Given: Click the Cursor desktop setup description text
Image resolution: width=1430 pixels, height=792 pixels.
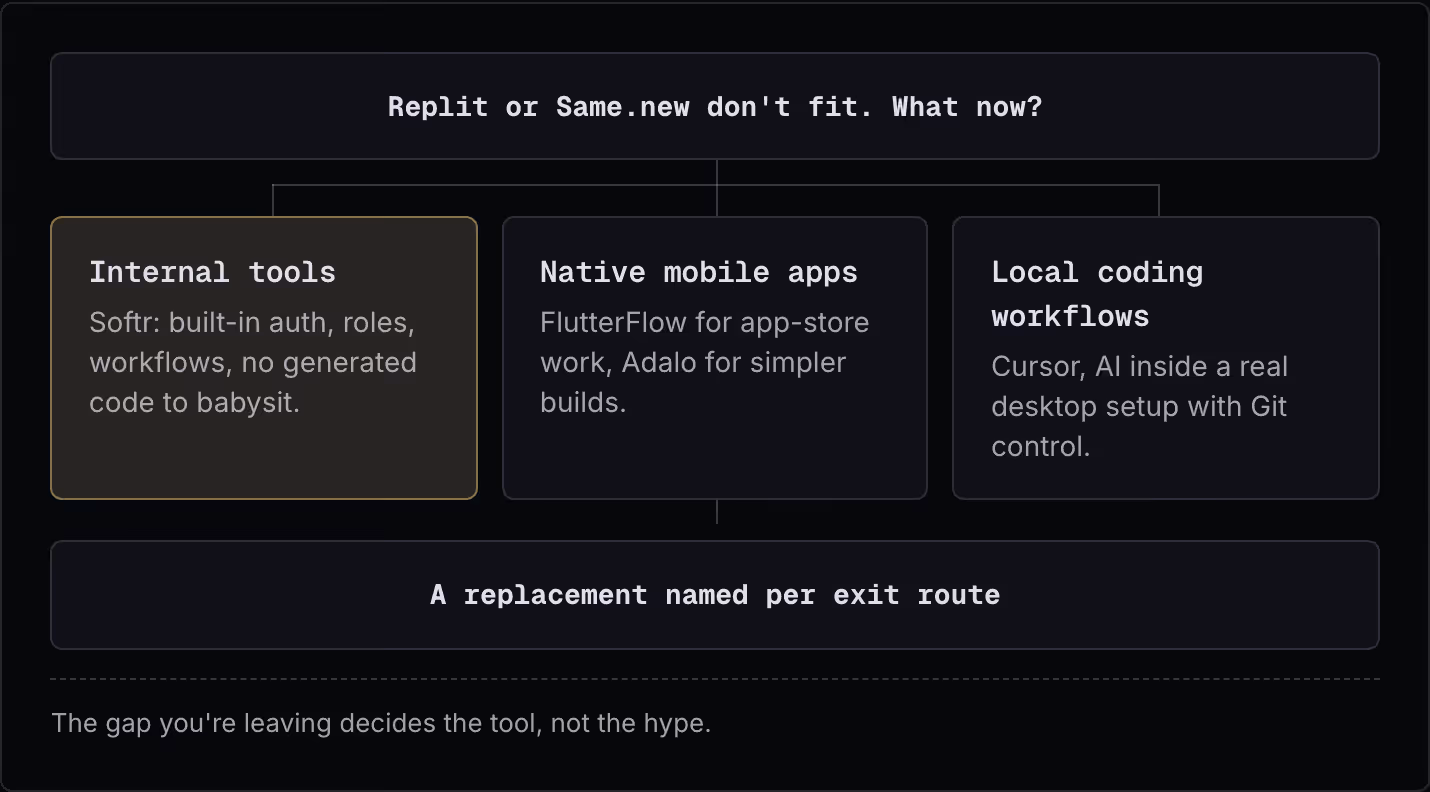Looking at the screenshot, I should (1139, 407).
